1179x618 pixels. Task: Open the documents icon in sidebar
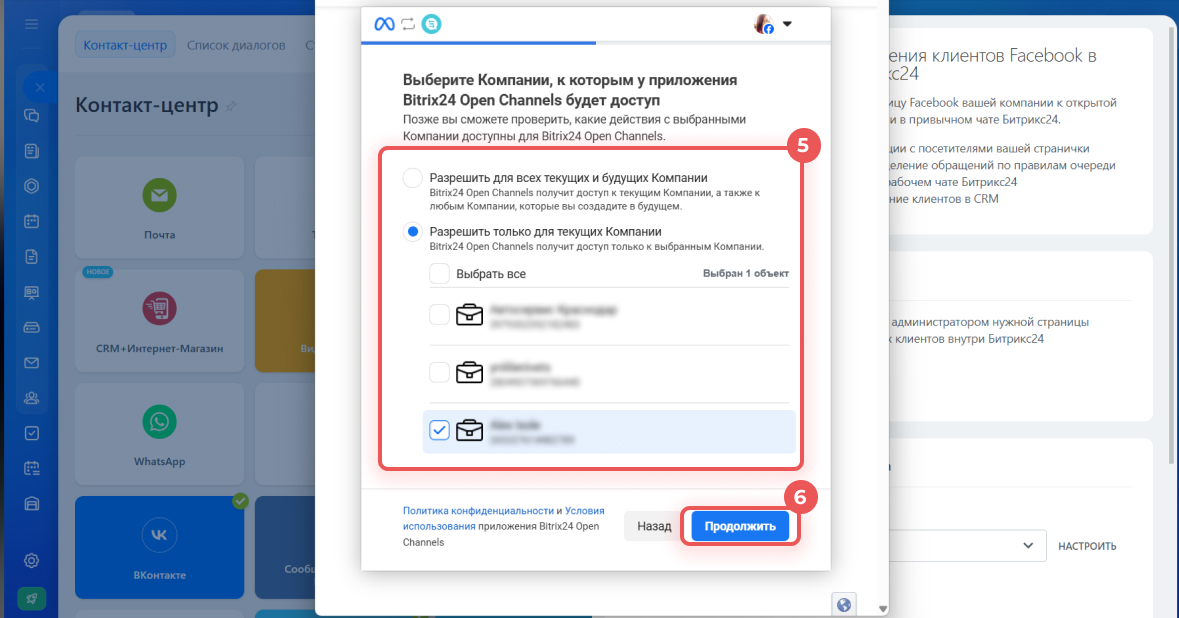[32, 256]
